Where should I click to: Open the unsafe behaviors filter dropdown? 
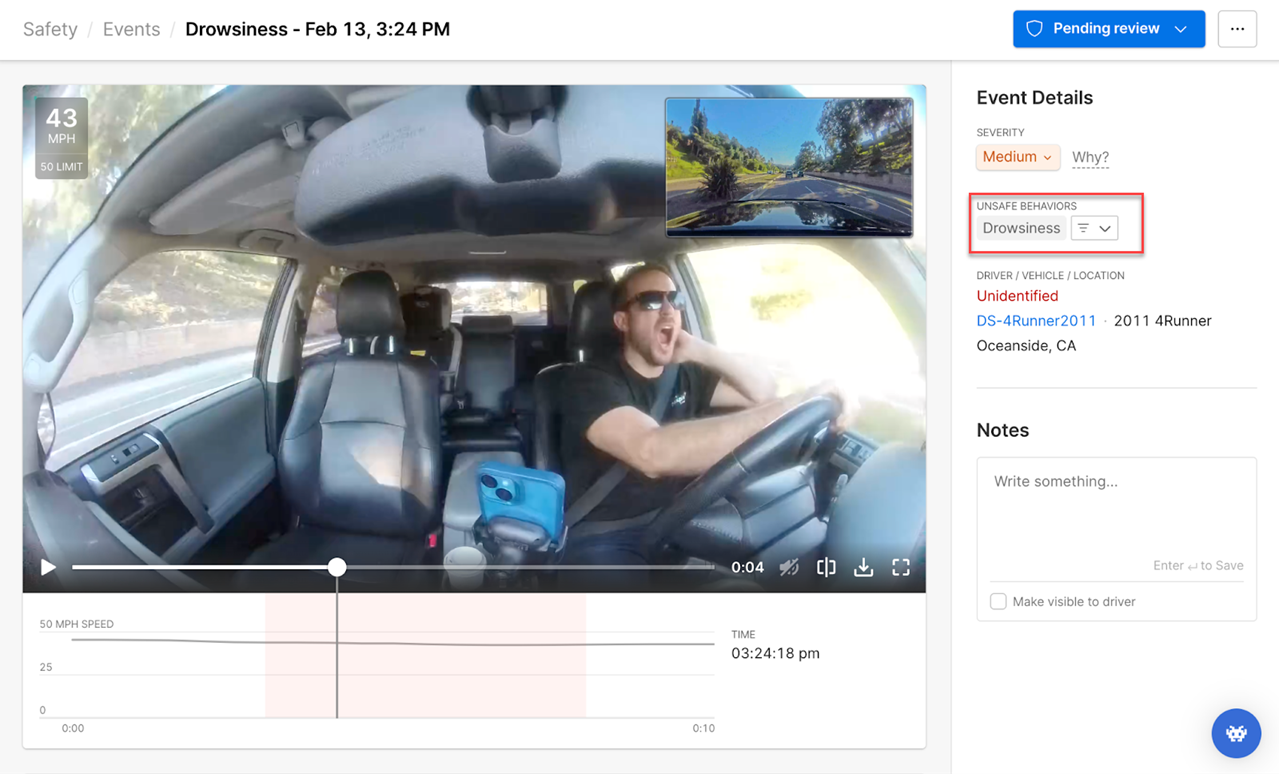point(1094,228)
